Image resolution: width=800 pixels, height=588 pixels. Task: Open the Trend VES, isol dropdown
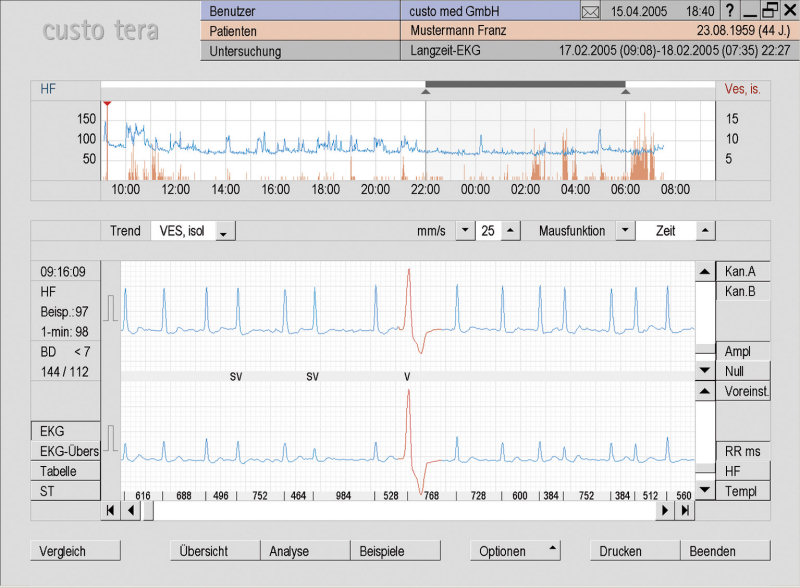224,232
